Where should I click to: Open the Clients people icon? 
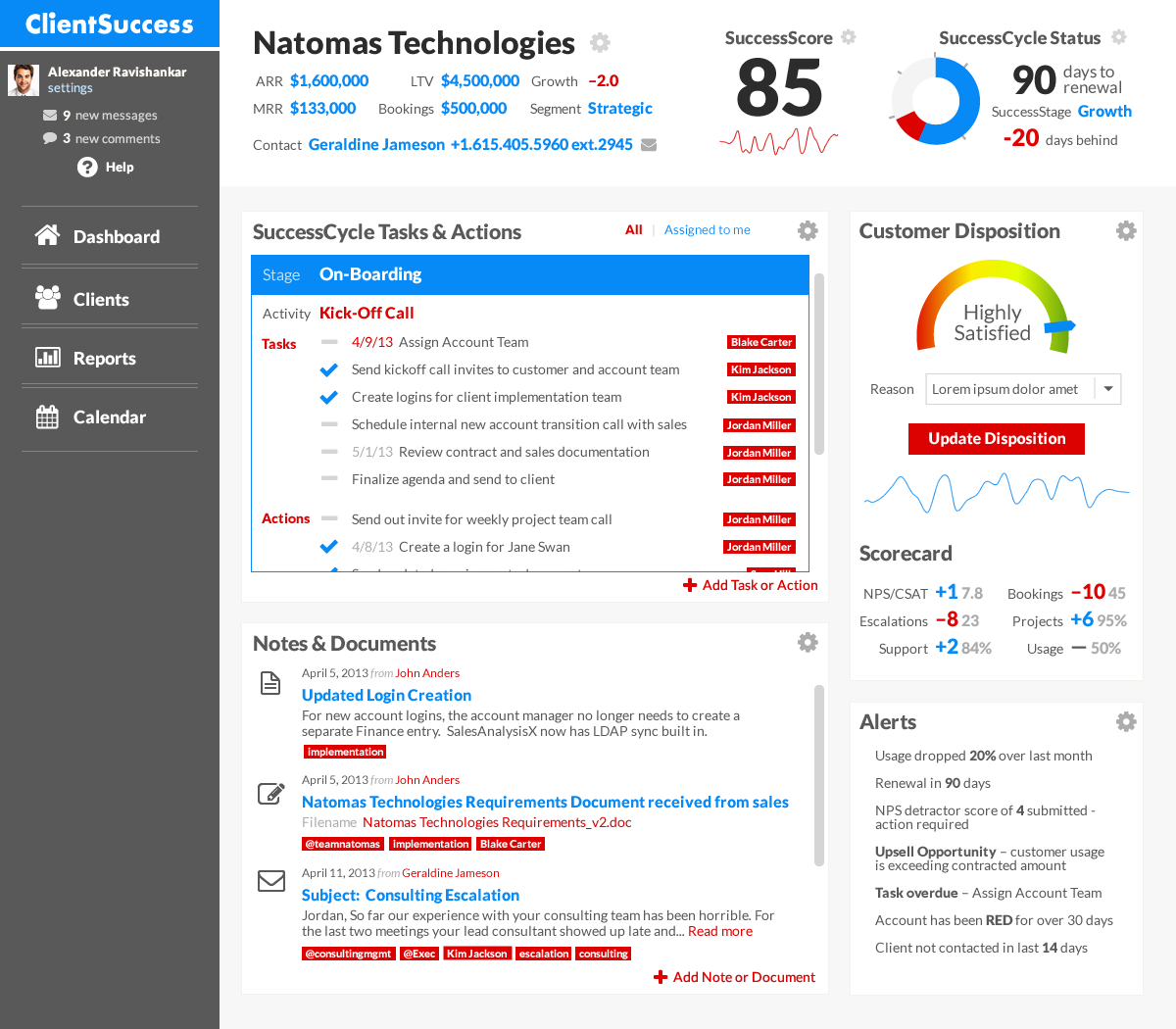coord(47,297)
